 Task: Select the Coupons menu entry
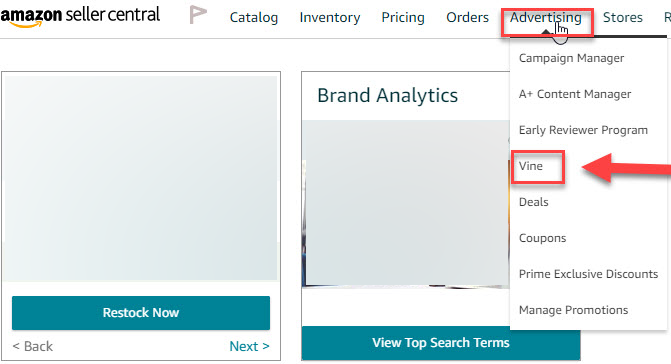(x=542, y=238)
